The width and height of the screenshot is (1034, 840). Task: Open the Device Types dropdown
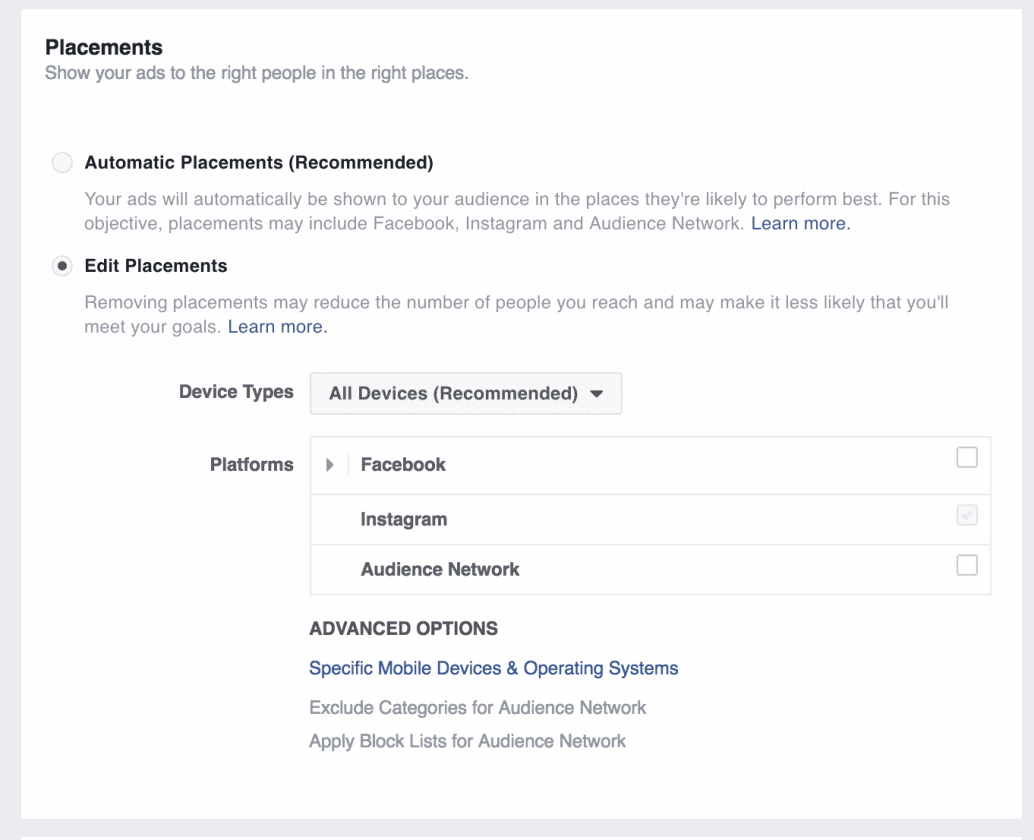(465, 393)
